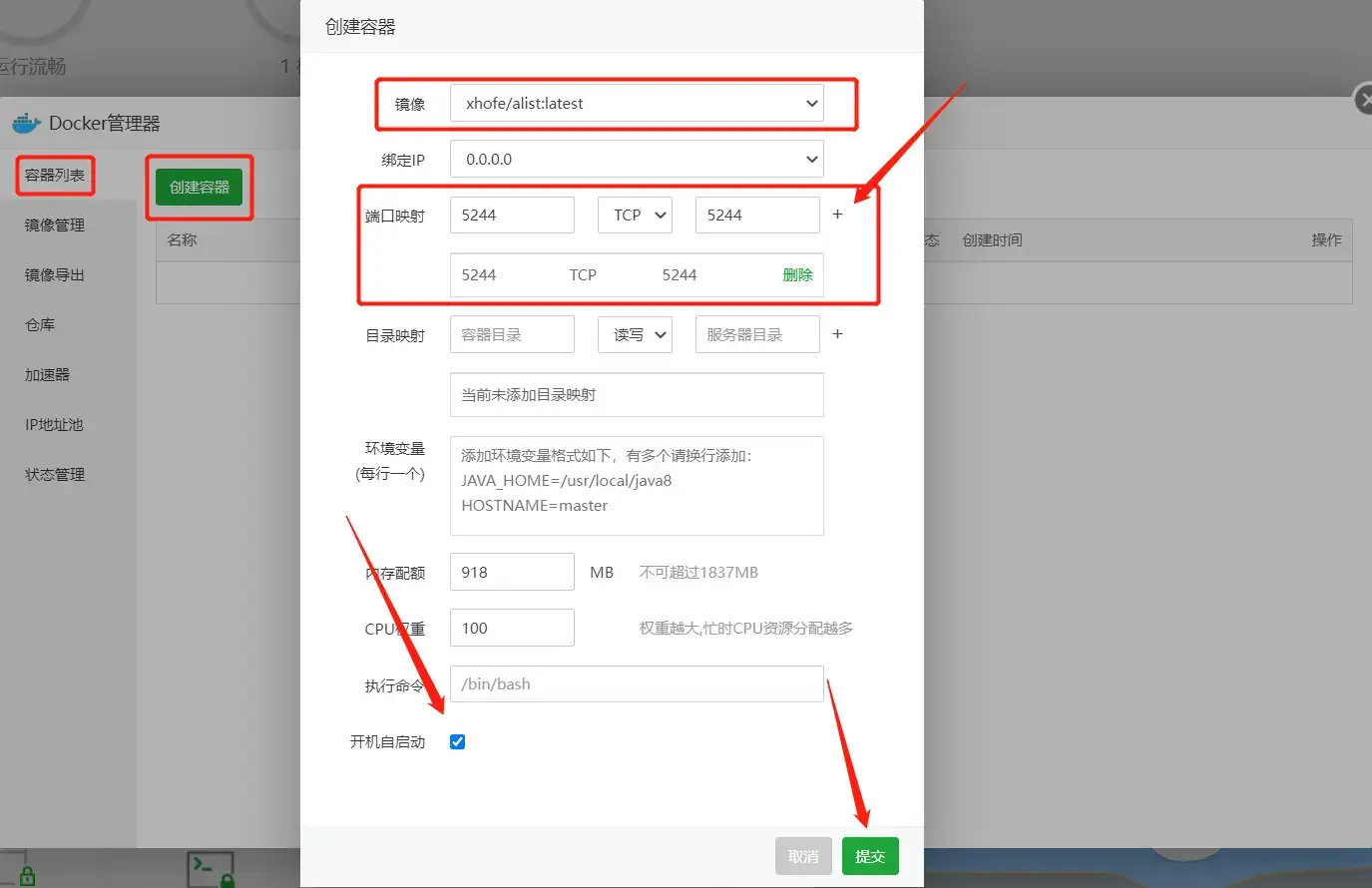Switch to the 镜像管理 sidebar tab

tap(55, 225)
